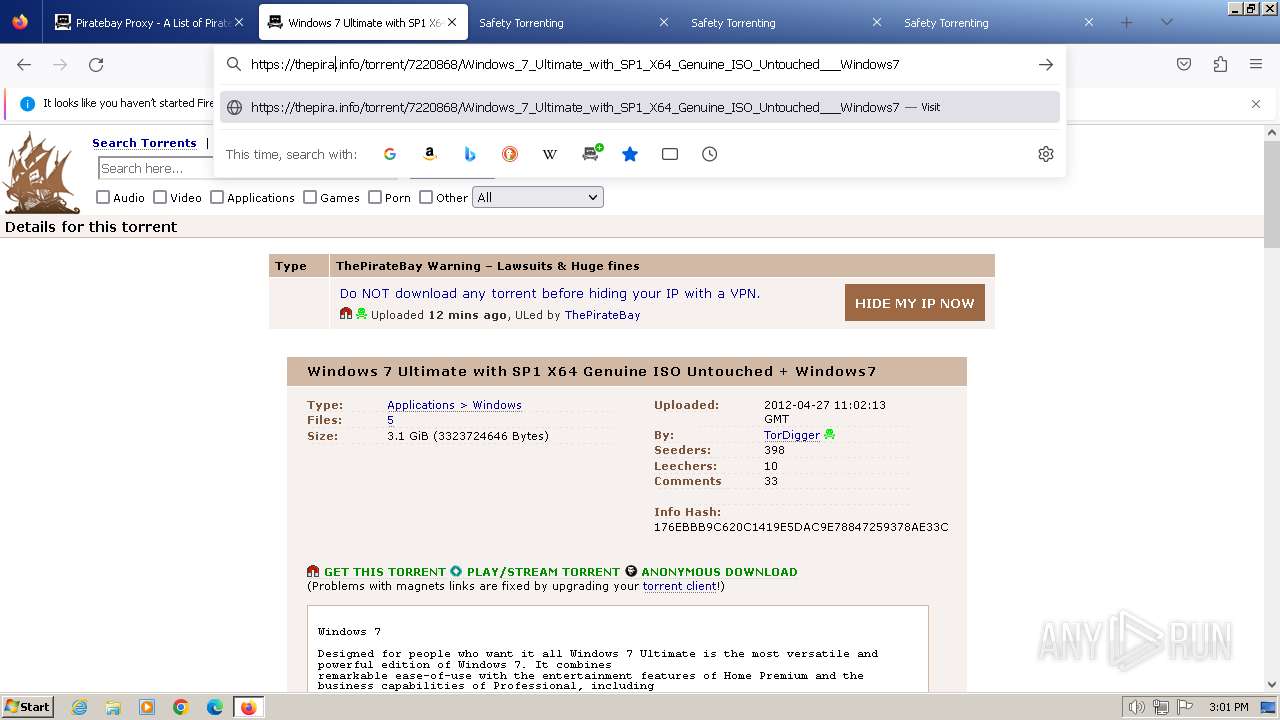Open ANONYMOUS DOWNLOAD link
Image resolution: width=1280 pixels, height=720 pixels.
tap(719, 572)
